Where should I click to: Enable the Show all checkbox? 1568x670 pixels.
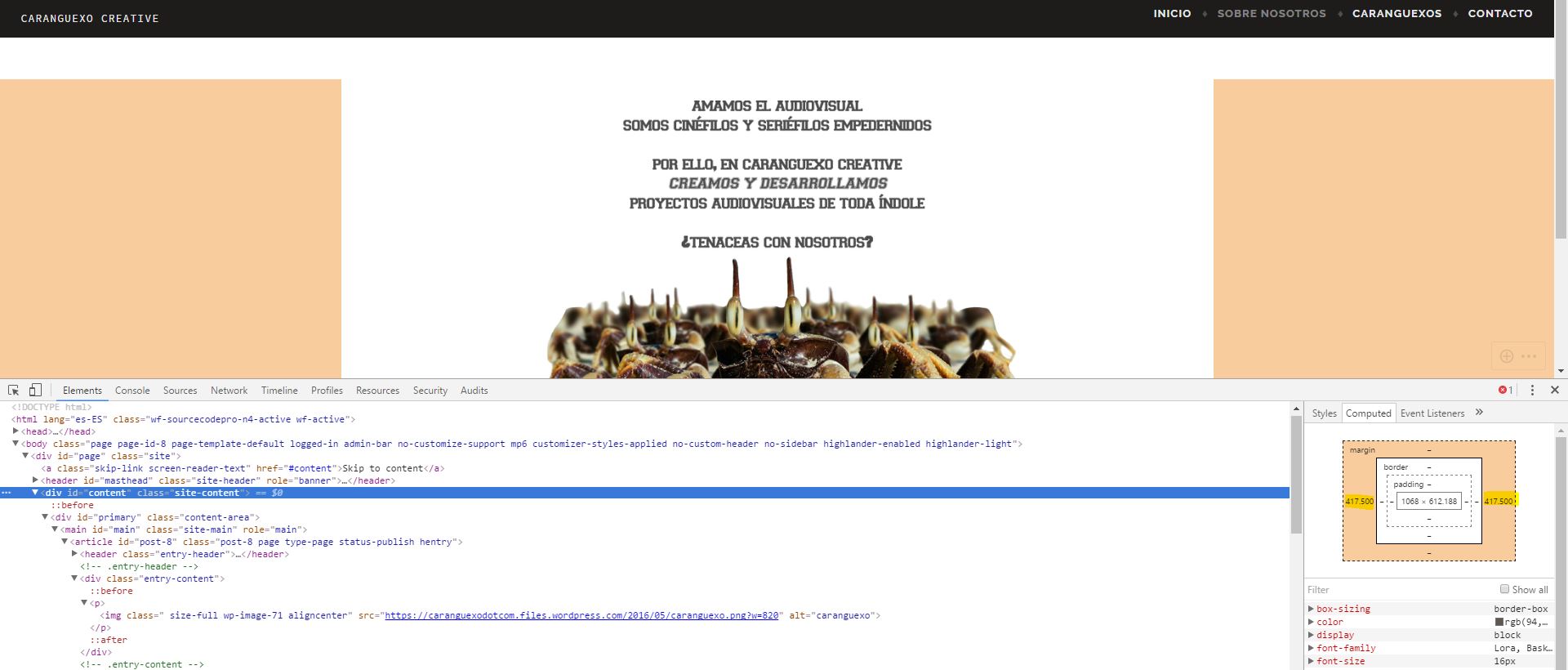click(1504, 589)
